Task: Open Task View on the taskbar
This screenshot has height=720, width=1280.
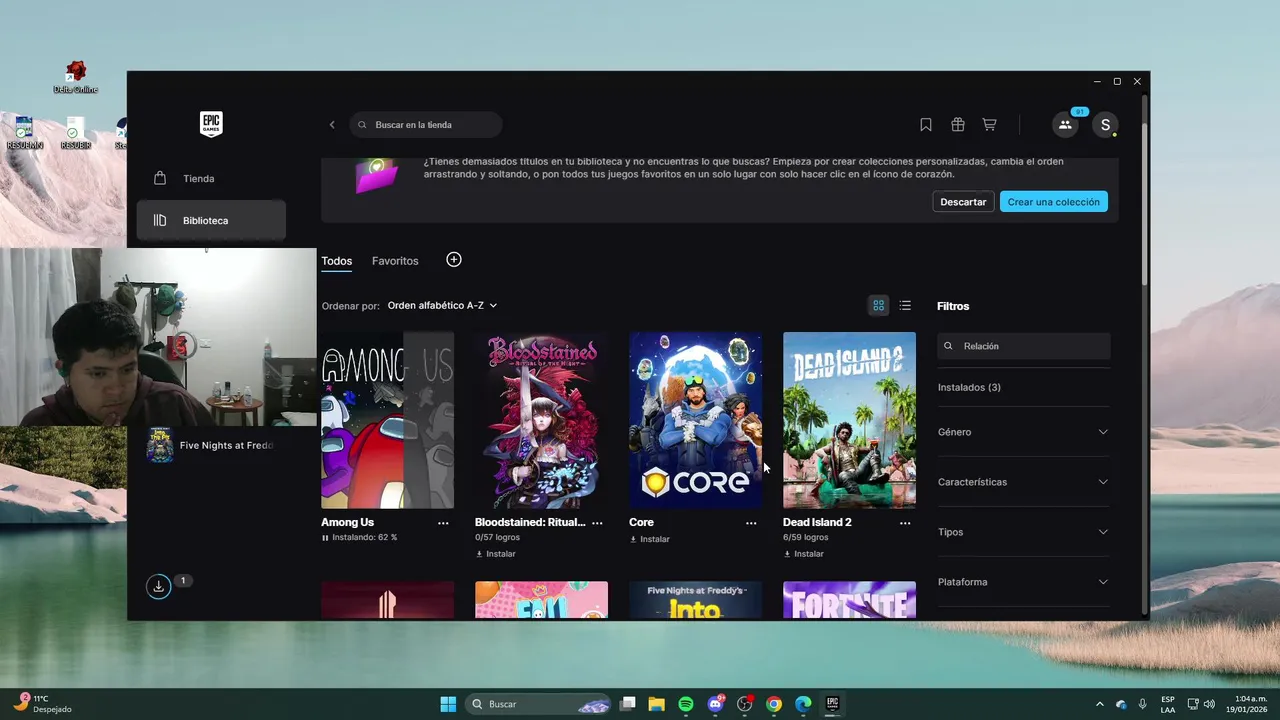Action: click(x=628, y=704)
